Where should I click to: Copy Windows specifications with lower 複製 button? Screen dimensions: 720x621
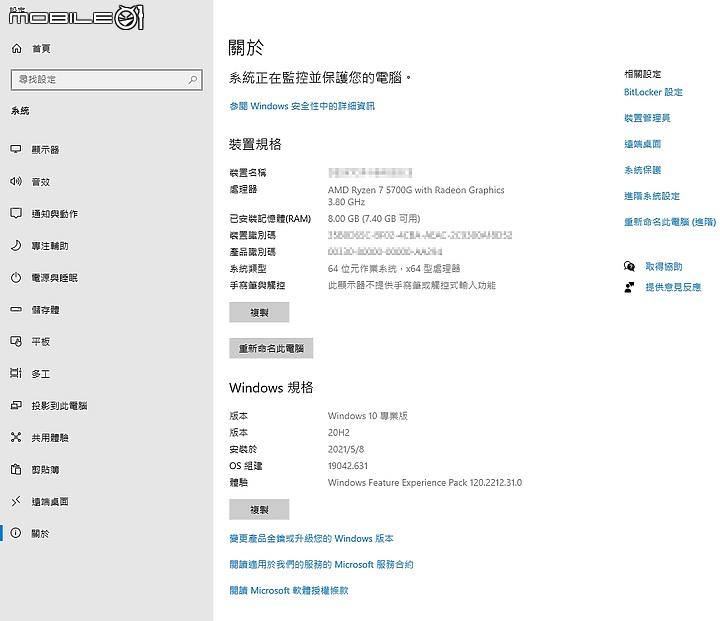[259, 509]
